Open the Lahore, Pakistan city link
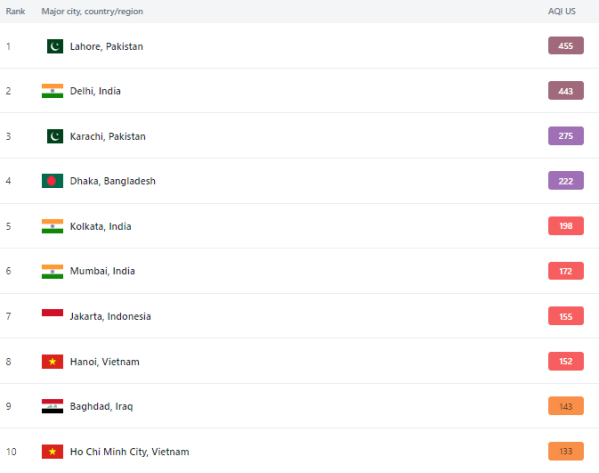Image resolution: width=599 pixels, height=473 pixels. click(107, 47)
